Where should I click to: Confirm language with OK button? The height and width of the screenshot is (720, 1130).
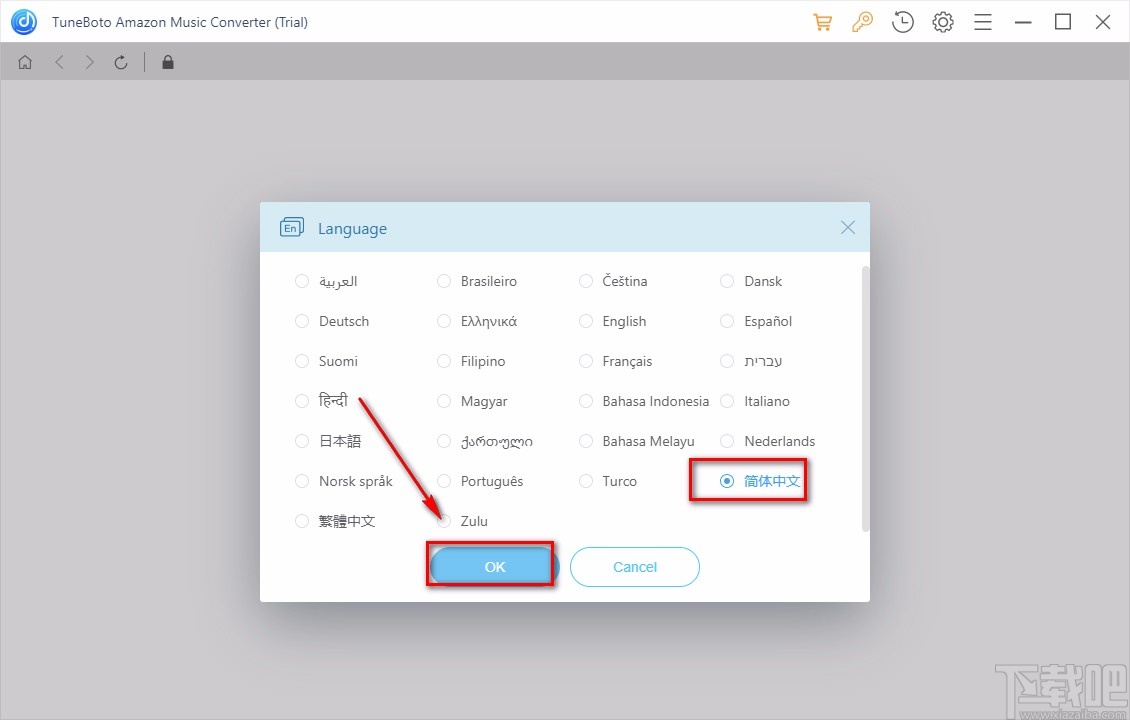click(x=494, y=566)
